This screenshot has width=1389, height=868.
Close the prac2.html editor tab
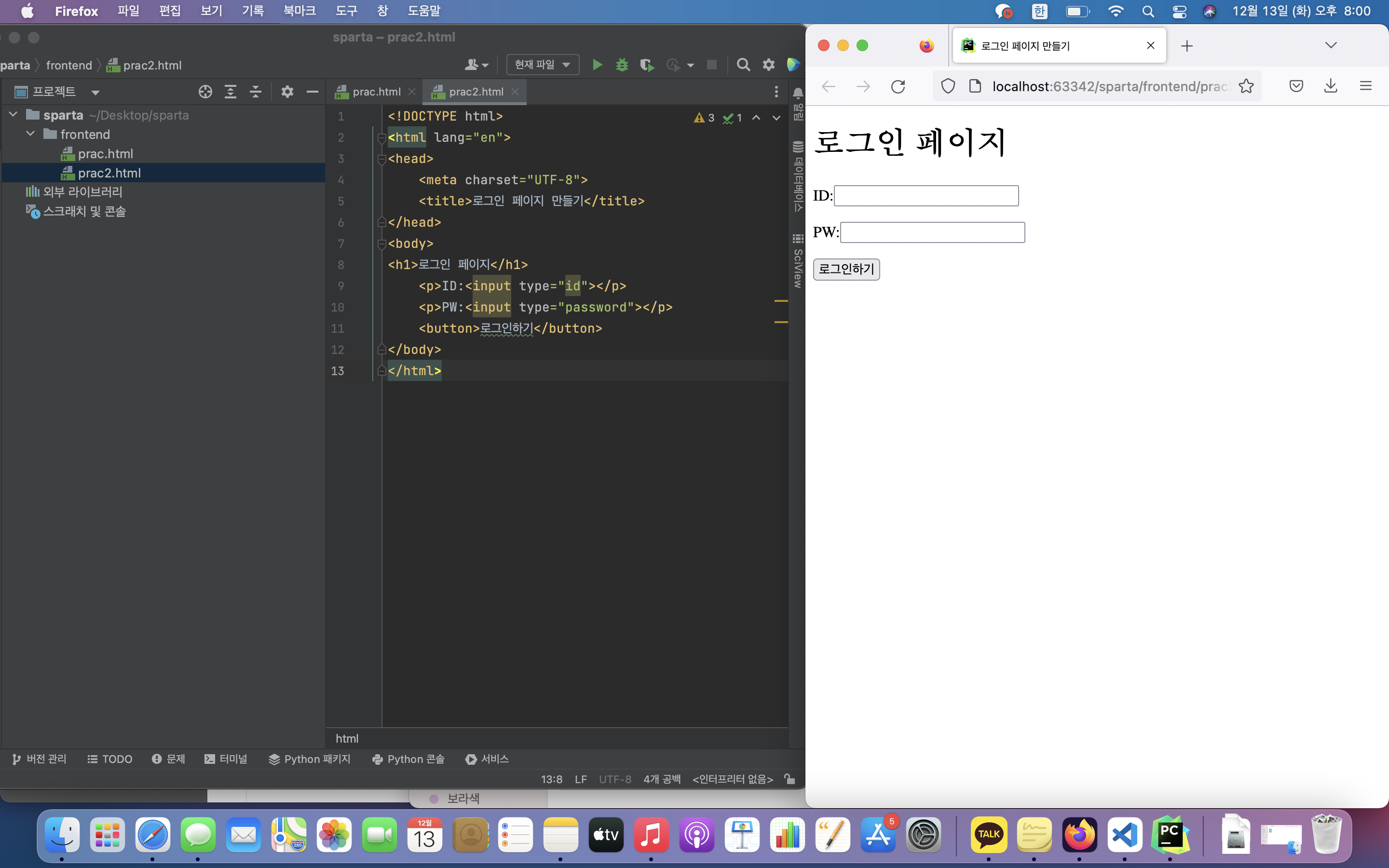point(515,92)
